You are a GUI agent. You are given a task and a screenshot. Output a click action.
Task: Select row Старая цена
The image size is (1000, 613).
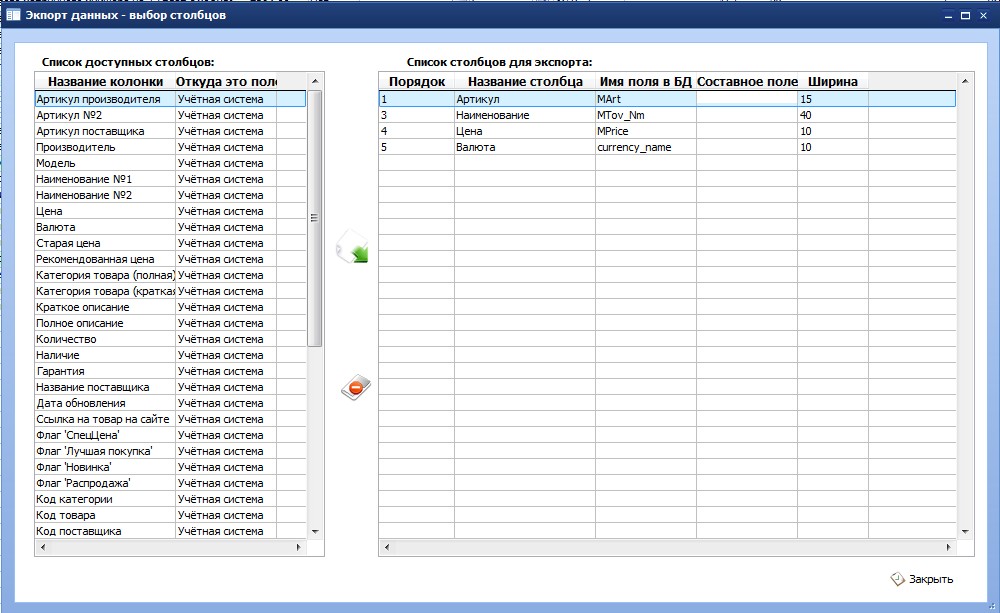170,243
